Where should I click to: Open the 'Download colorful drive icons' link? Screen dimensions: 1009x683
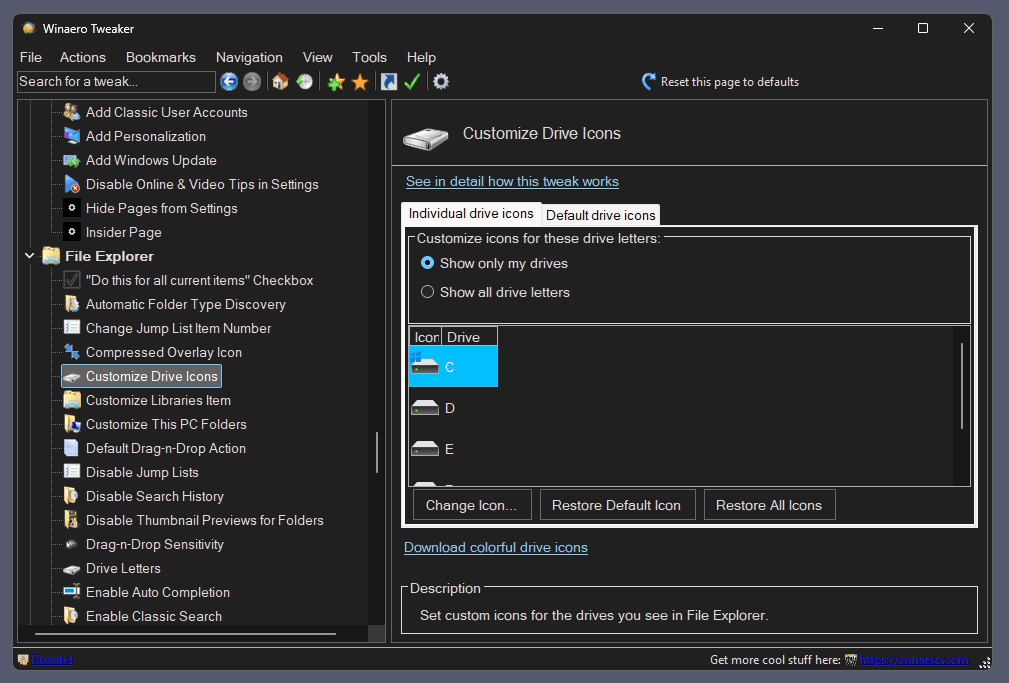(x=495, y=547)
